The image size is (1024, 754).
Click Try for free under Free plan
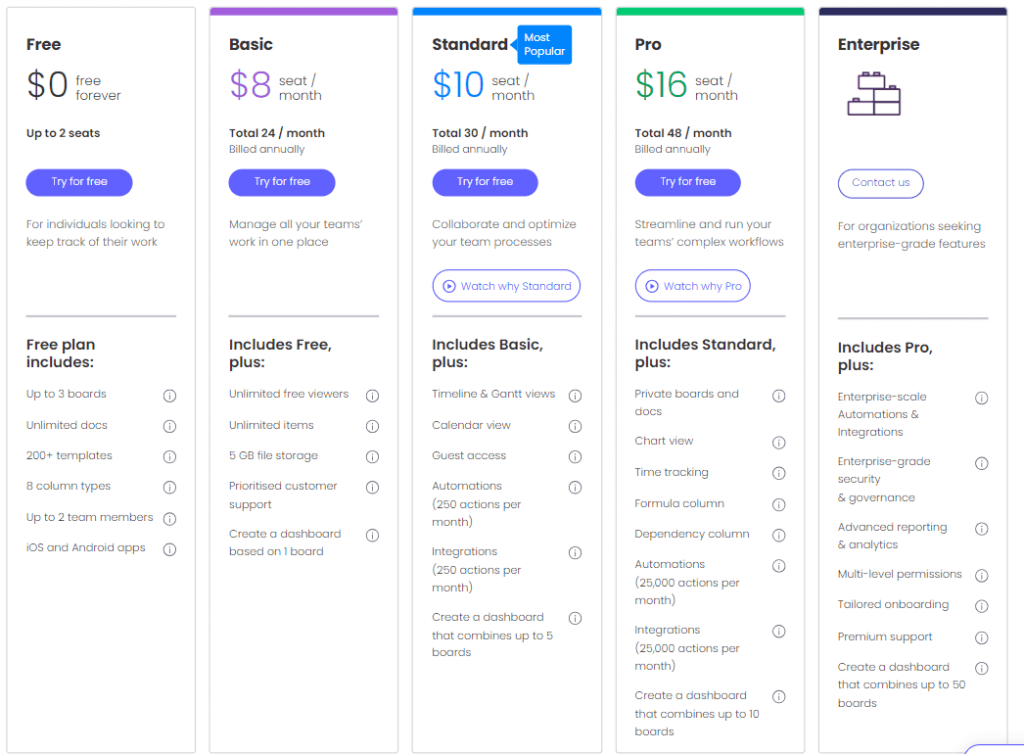(x=79, y=182)
